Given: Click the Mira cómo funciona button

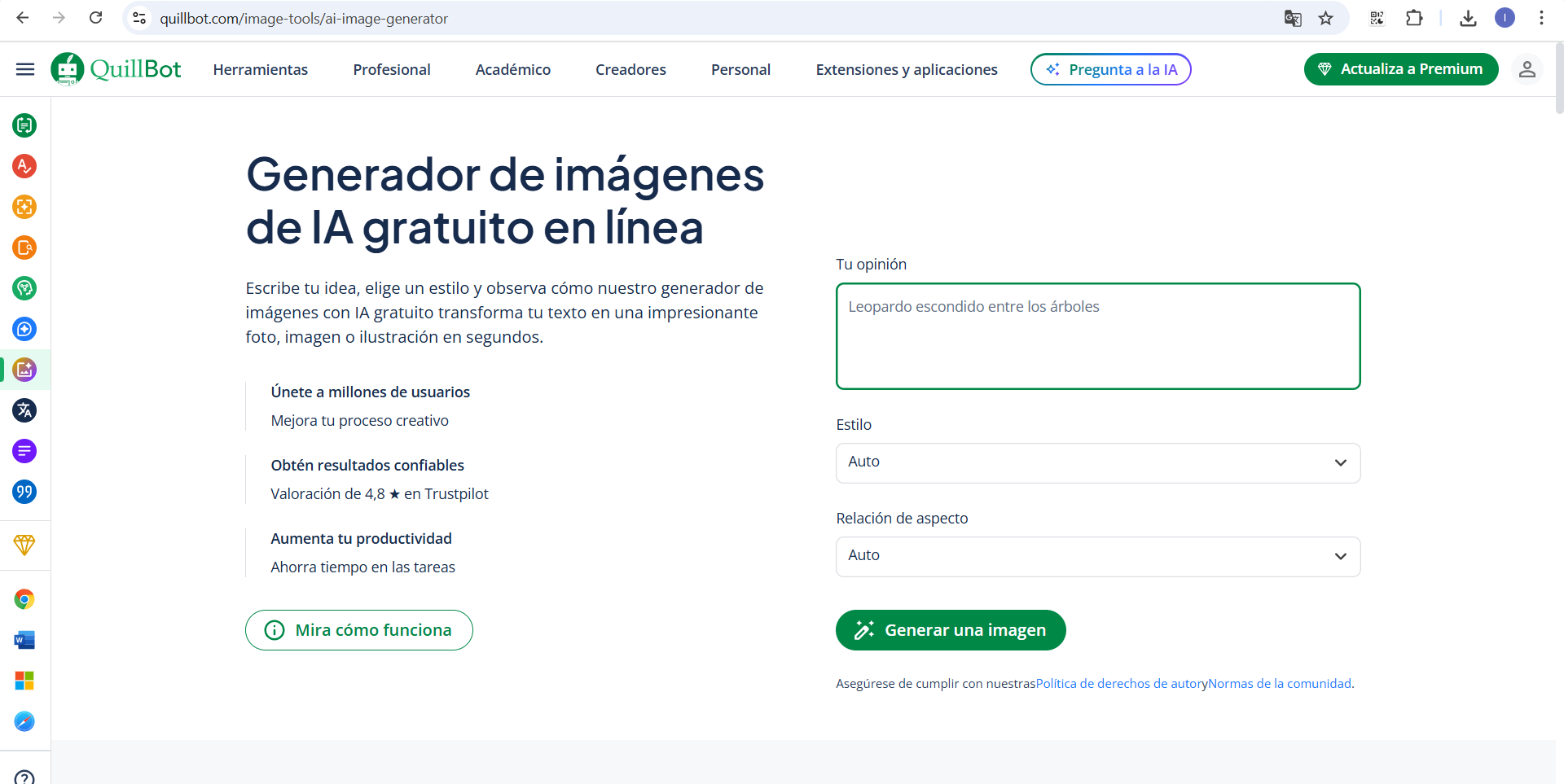Looking at the screenshot, I should click(x=358, y=630).
